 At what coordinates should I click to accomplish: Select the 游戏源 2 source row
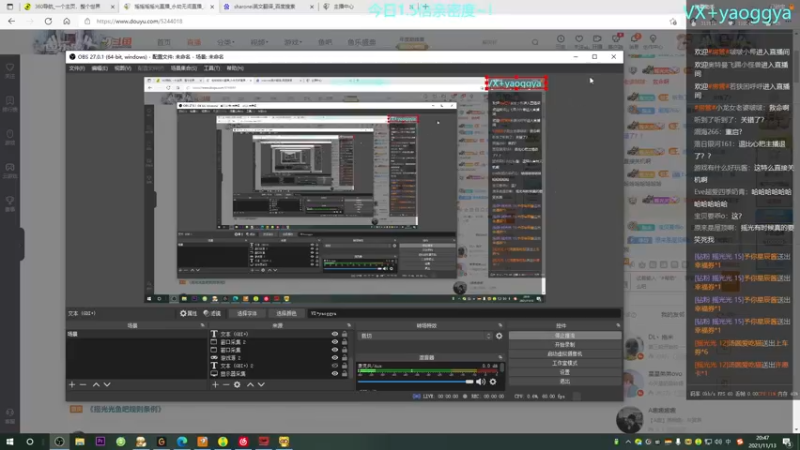(281, 358)
